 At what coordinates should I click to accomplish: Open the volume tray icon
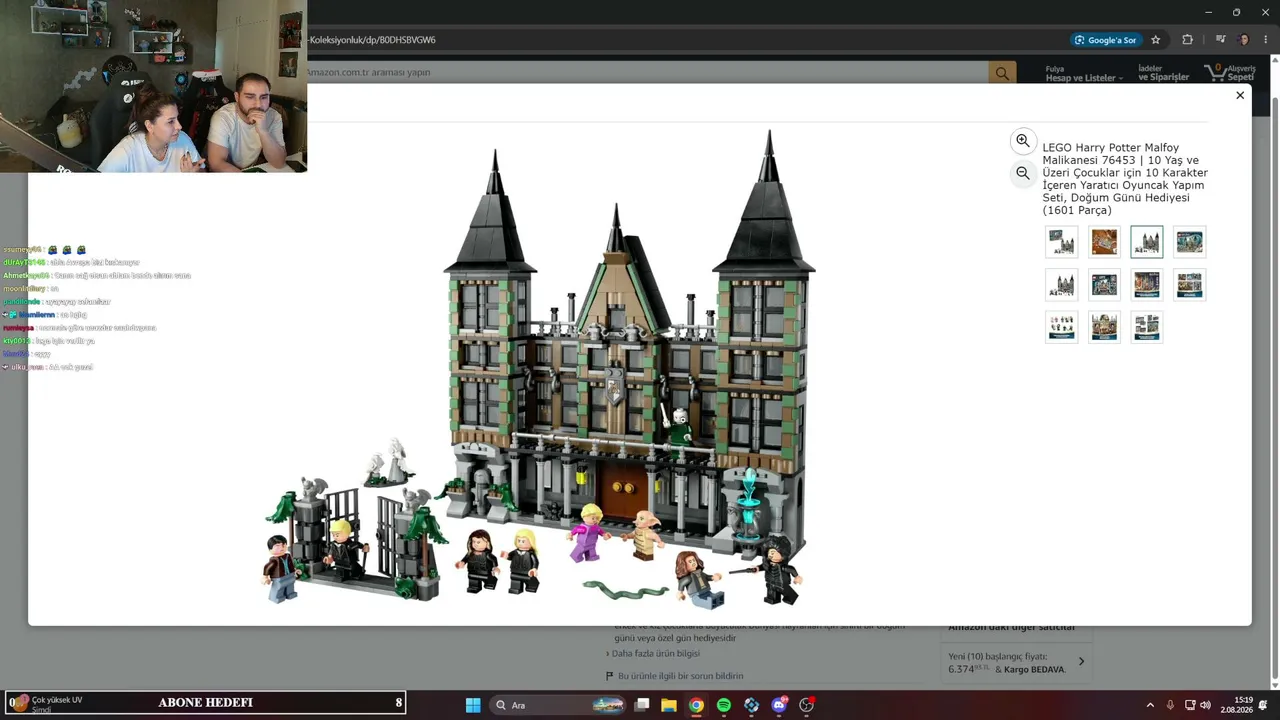pyautogui.click(x=1205, y=705)
